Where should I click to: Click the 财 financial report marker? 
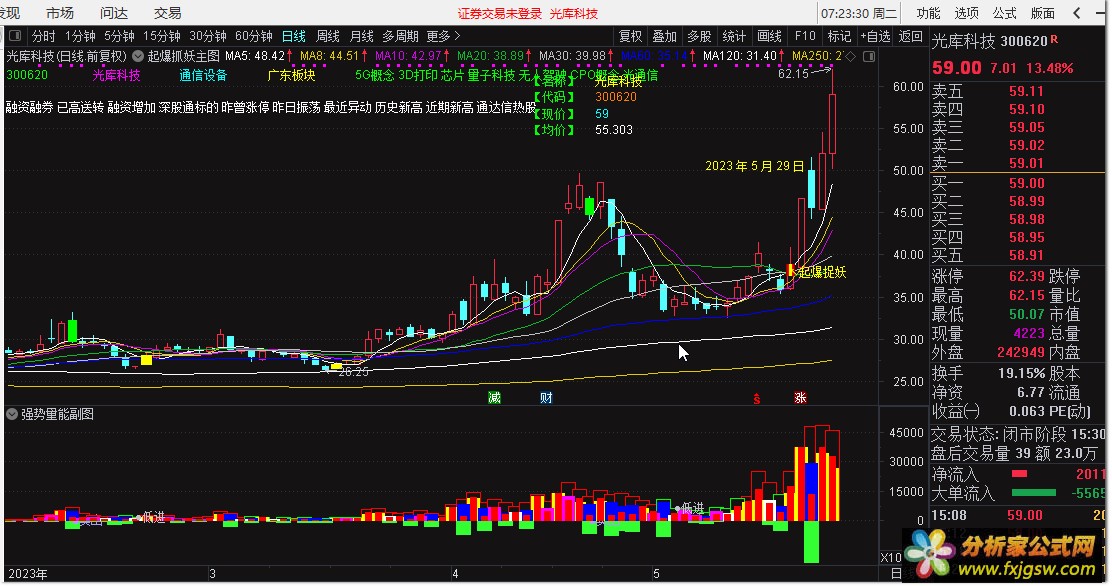[x=546, y=397]
